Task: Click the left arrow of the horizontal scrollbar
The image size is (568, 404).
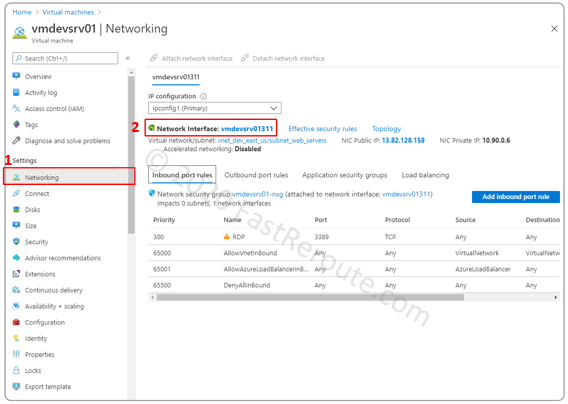Action: click(x=153, y=297)
